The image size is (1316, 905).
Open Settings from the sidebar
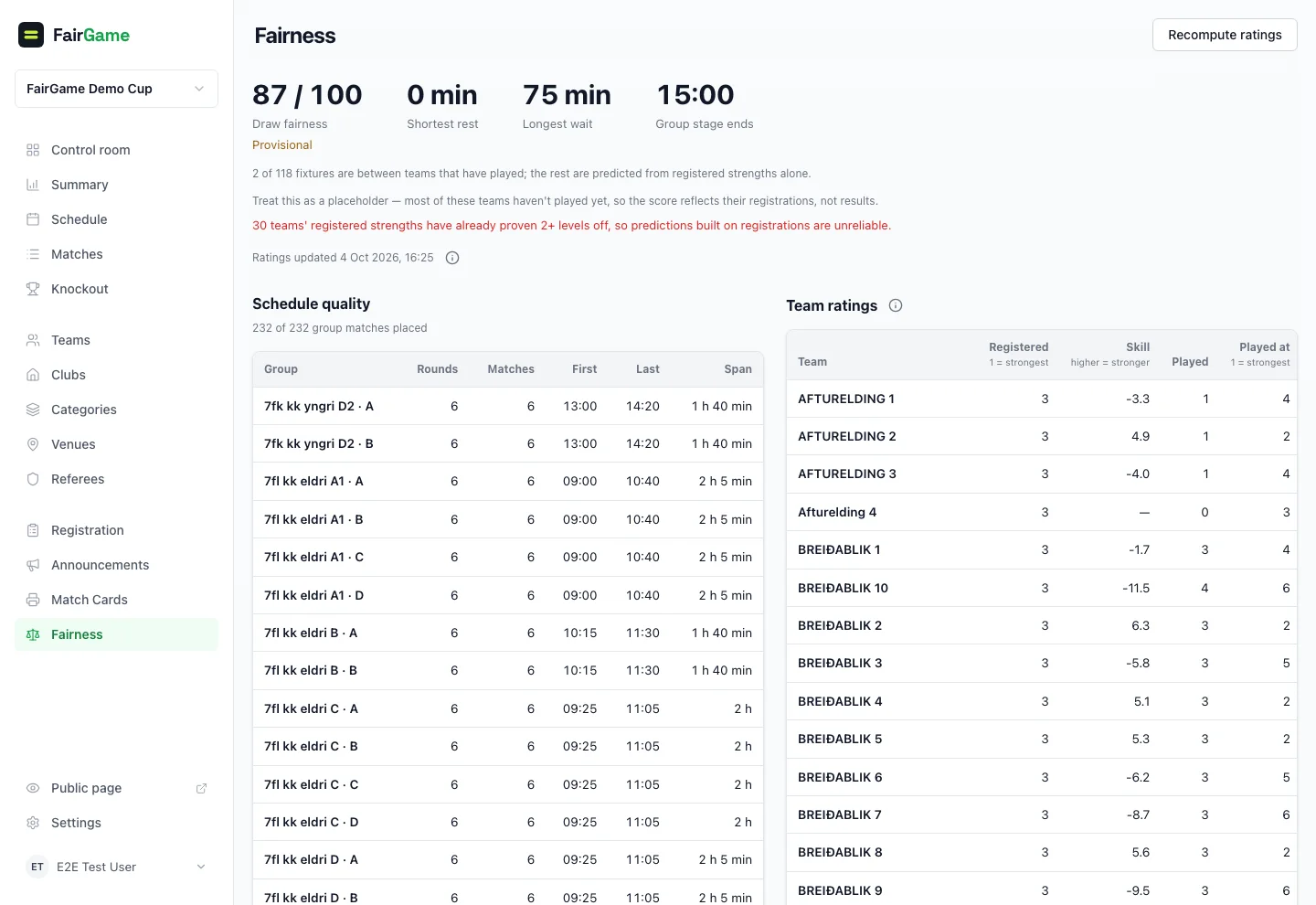coord(116,823)
